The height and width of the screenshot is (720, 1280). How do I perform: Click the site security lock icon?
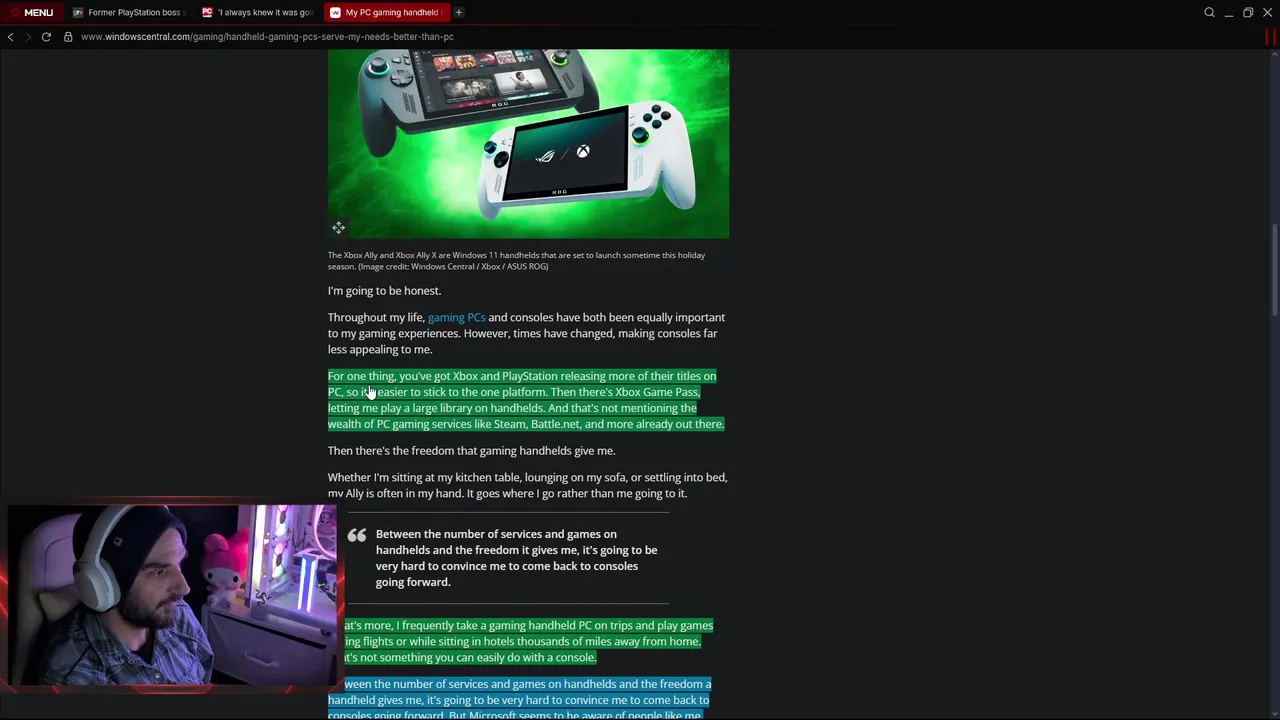click(68, 37)
